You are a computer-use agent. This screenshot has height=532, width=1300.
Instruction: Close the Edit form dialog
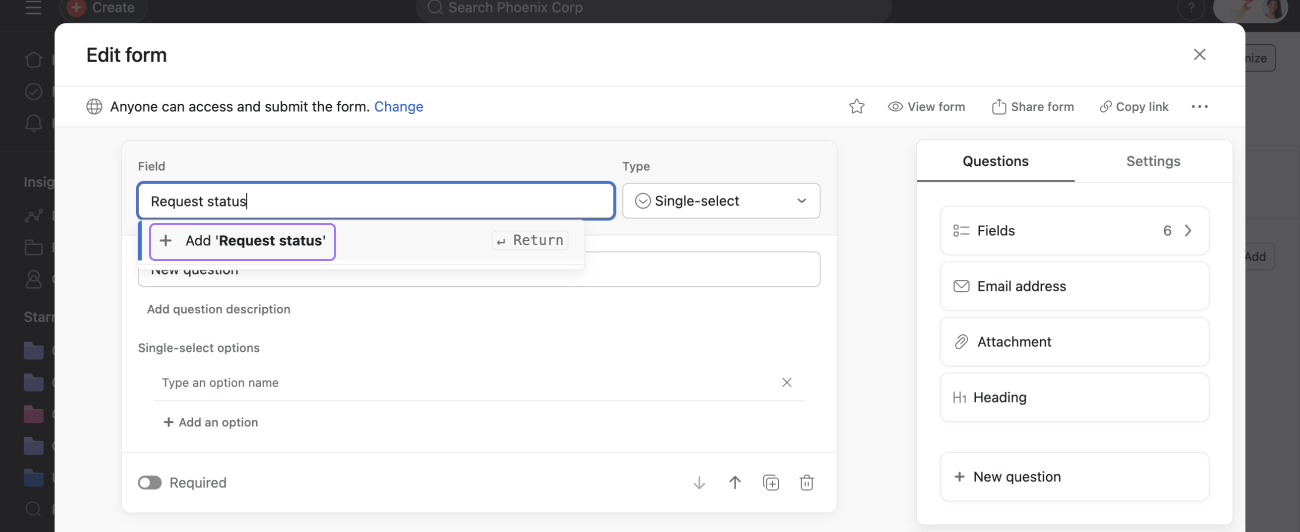click(1200, 55)
